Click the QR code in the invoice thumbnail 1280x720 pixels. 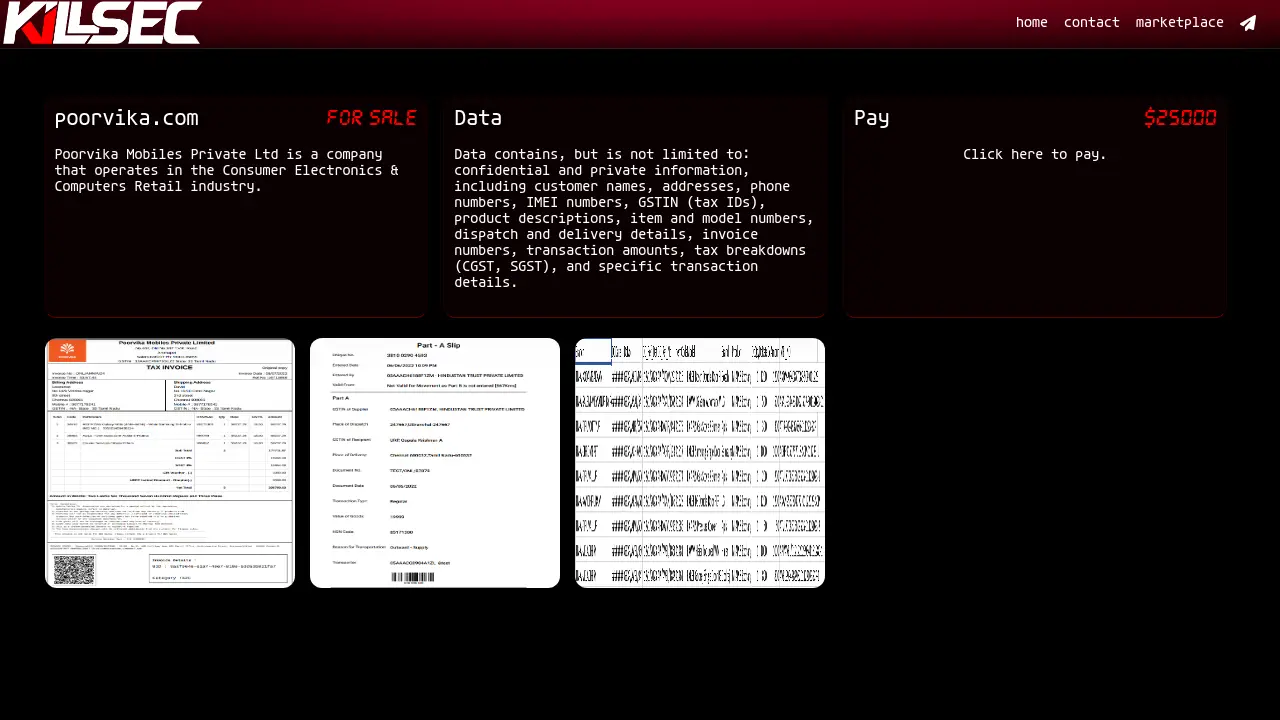pyautogui.click(x=74, y=569)
